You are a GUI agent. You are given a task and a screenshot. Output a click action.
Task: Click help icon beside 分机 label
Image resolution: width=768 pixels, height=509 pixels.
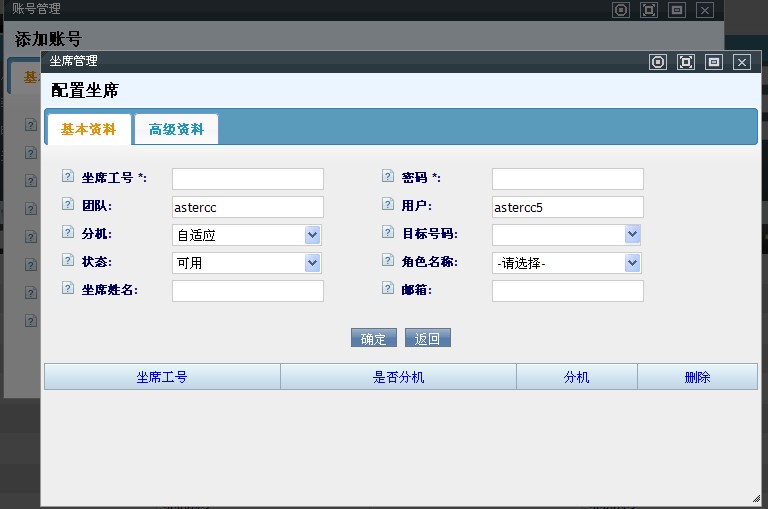click(68, 233)
